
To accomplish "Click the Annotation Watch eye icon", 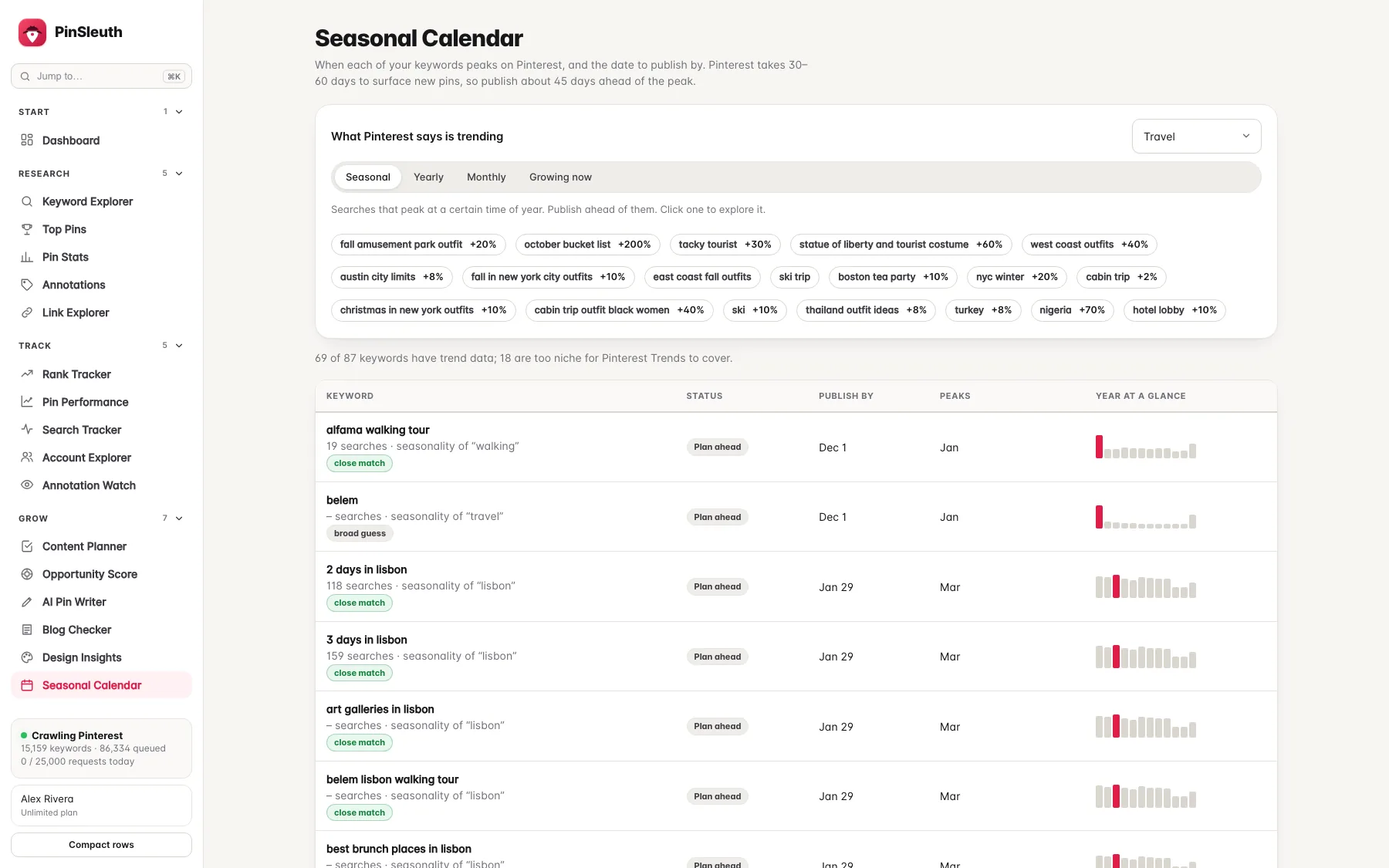I will pos(27,485).
